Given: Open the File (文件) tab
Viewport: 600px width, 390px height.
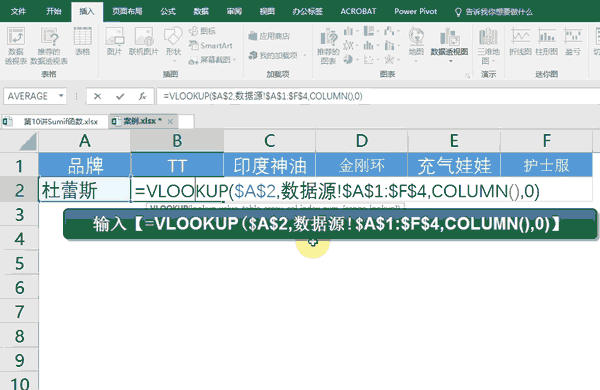Looking at the screenshot, I should (18, 11).
